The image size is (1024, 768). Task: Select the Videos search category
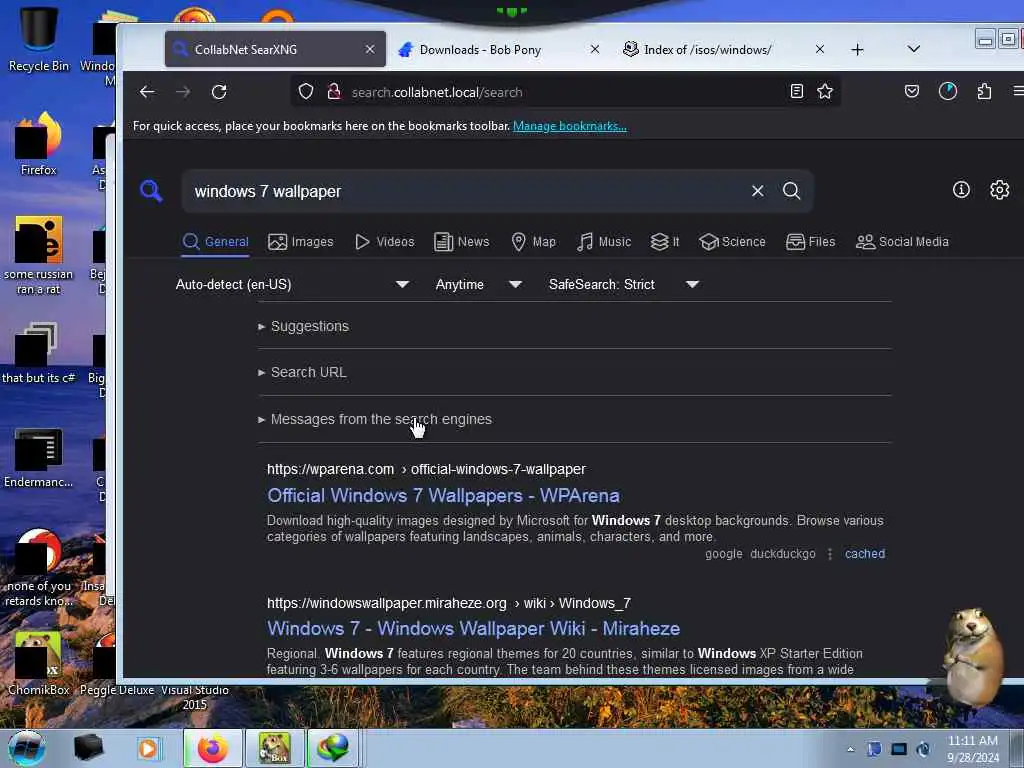pyautogui.click(x=385, y=242)
